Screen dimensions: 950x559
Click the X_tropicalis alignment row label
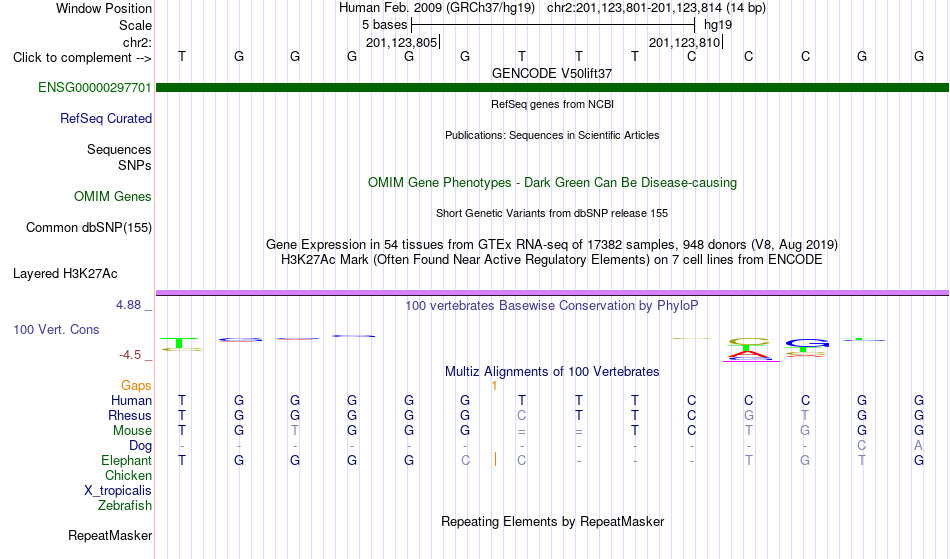[118, 491]
